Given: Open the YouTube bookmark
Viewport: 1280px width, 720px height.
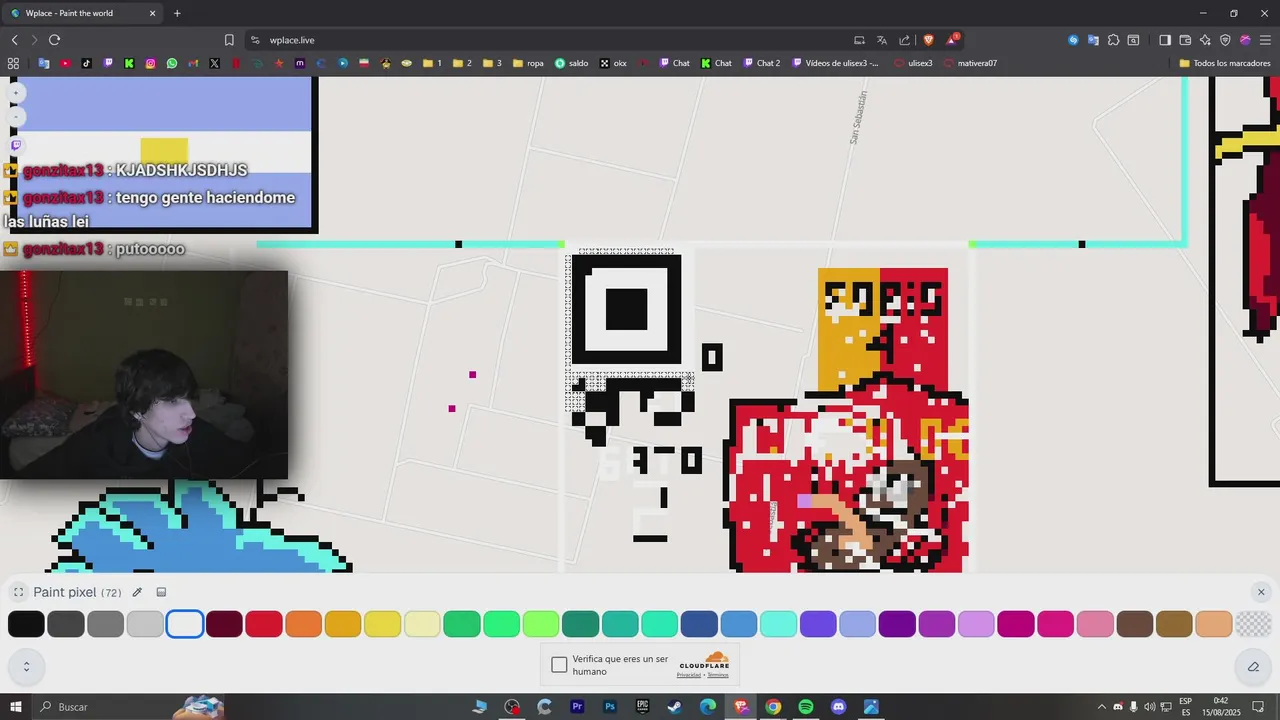Looking at the screenshot, I should pyautogui.click(x=65, y=63).
